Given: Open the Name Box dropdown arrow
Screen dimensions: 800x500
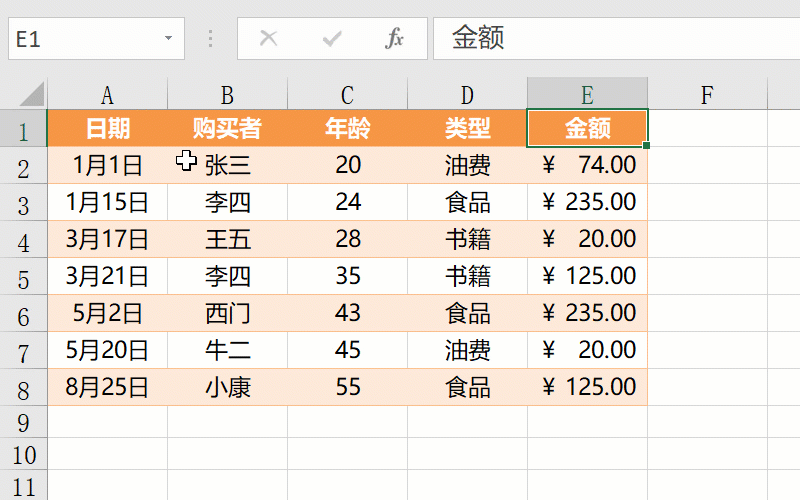Looking at the screenshot, I should (x=168, y=38).
